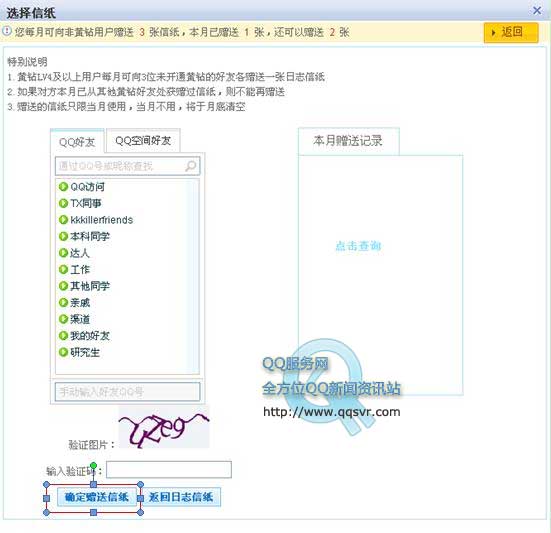Viewport: 551px width, 533px height.
Task: Click the green arrow beside 渠道
Action: [x=63, y=319]
